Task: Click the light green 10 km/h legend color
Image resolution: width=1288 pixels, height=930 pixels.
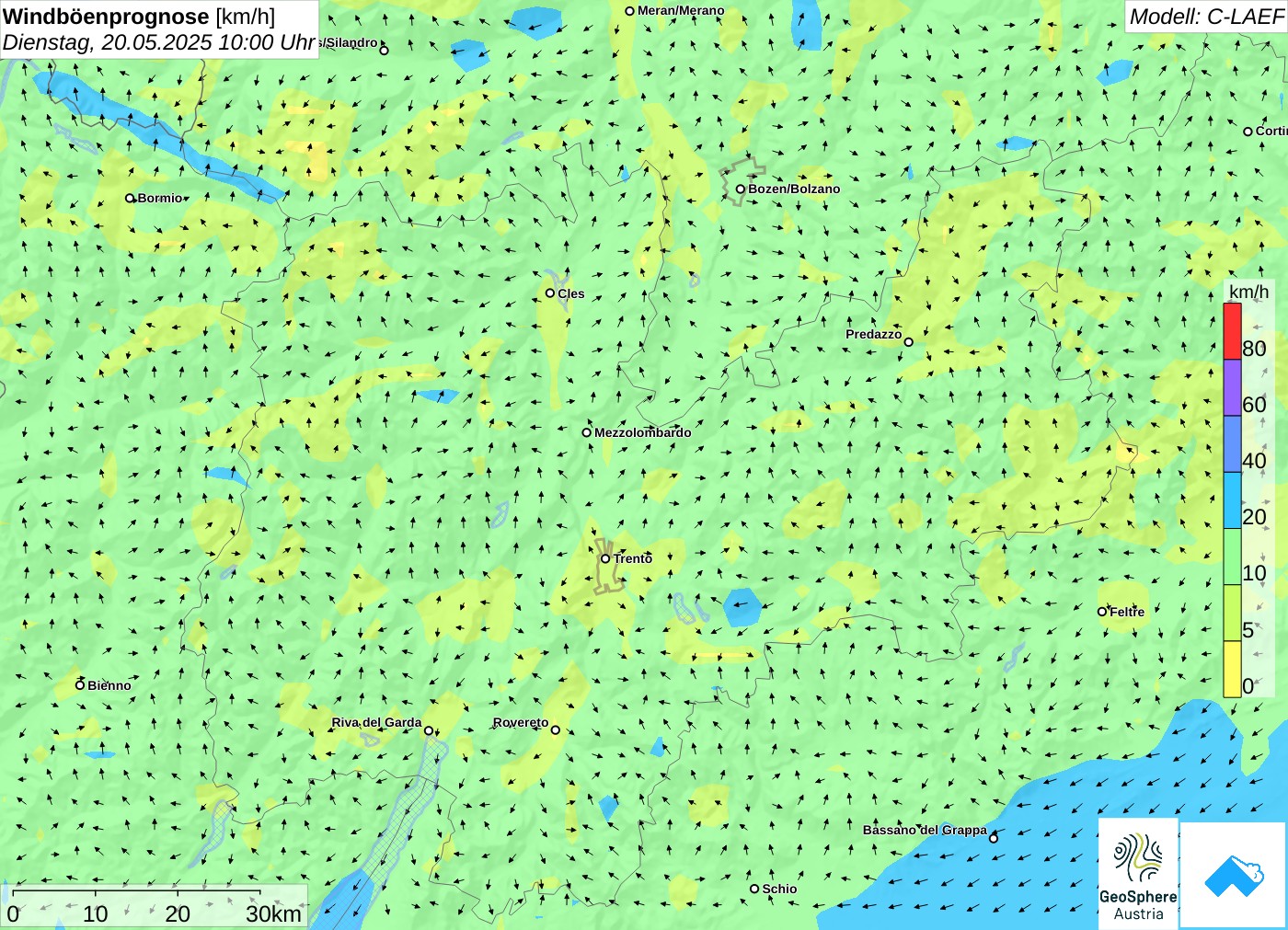Action: (x=1232, y=557)
